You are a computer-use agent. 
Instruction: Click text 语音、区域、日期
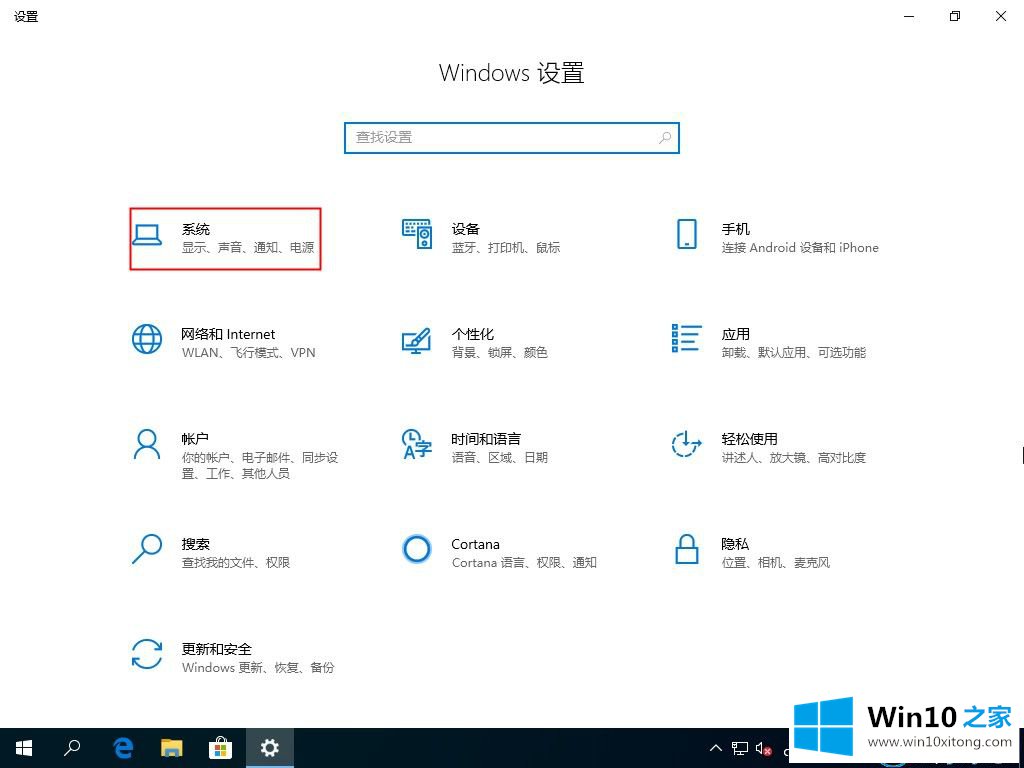coord(499,457)
